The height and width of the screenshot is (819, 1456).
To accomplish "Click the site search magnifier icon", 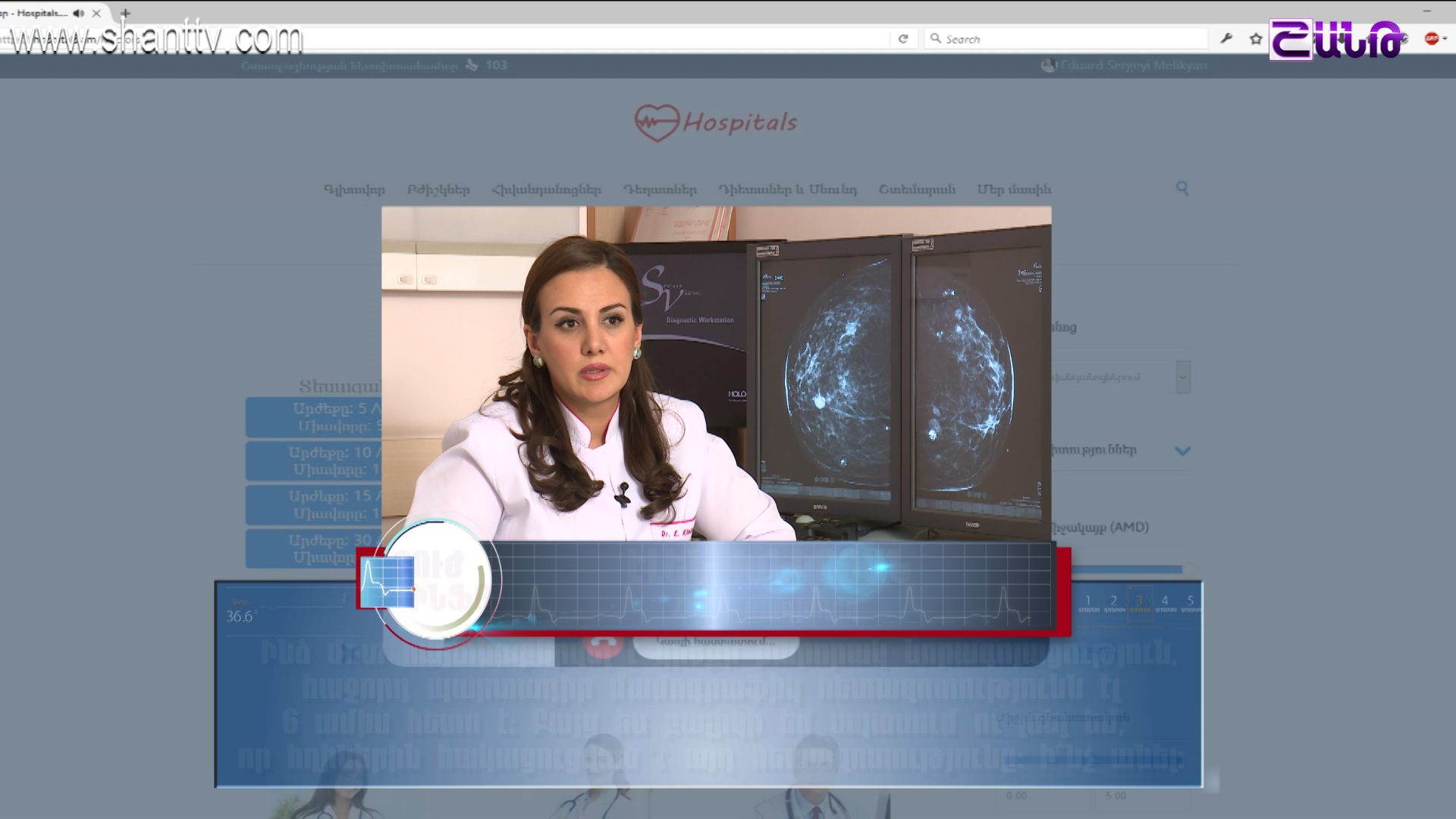I will point(1182,188).
